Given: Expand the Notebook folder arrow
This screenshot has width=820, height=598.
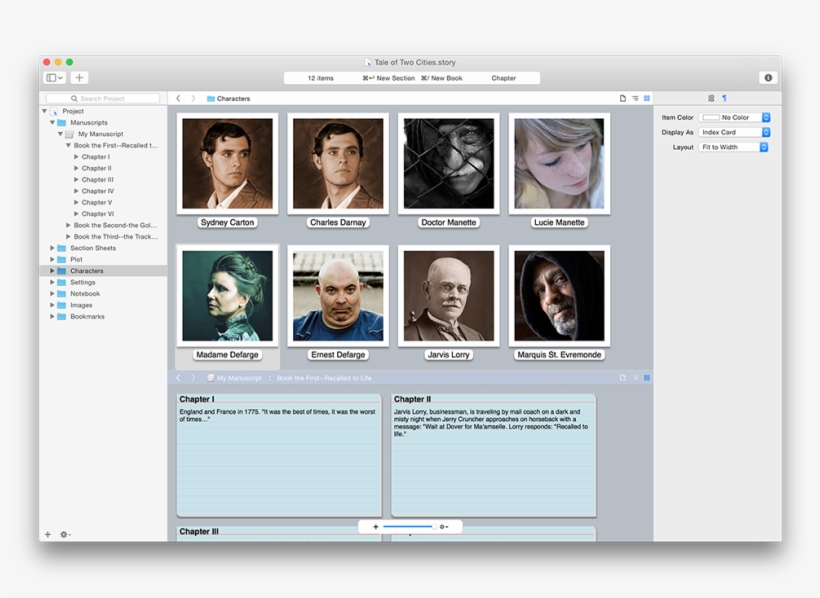Looking at the screenshot, I should click(52, 294).
